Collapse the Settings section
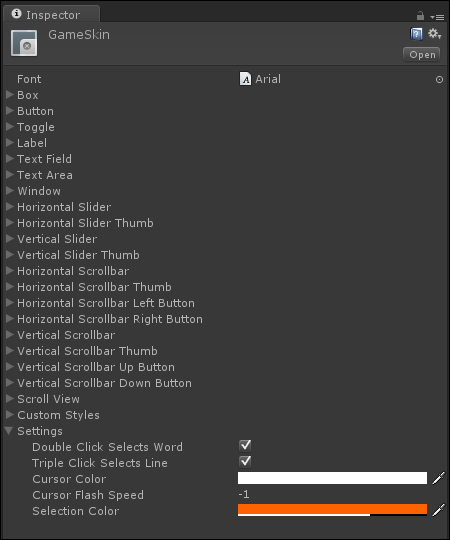450x540 pixels. (x=9, y=431)
